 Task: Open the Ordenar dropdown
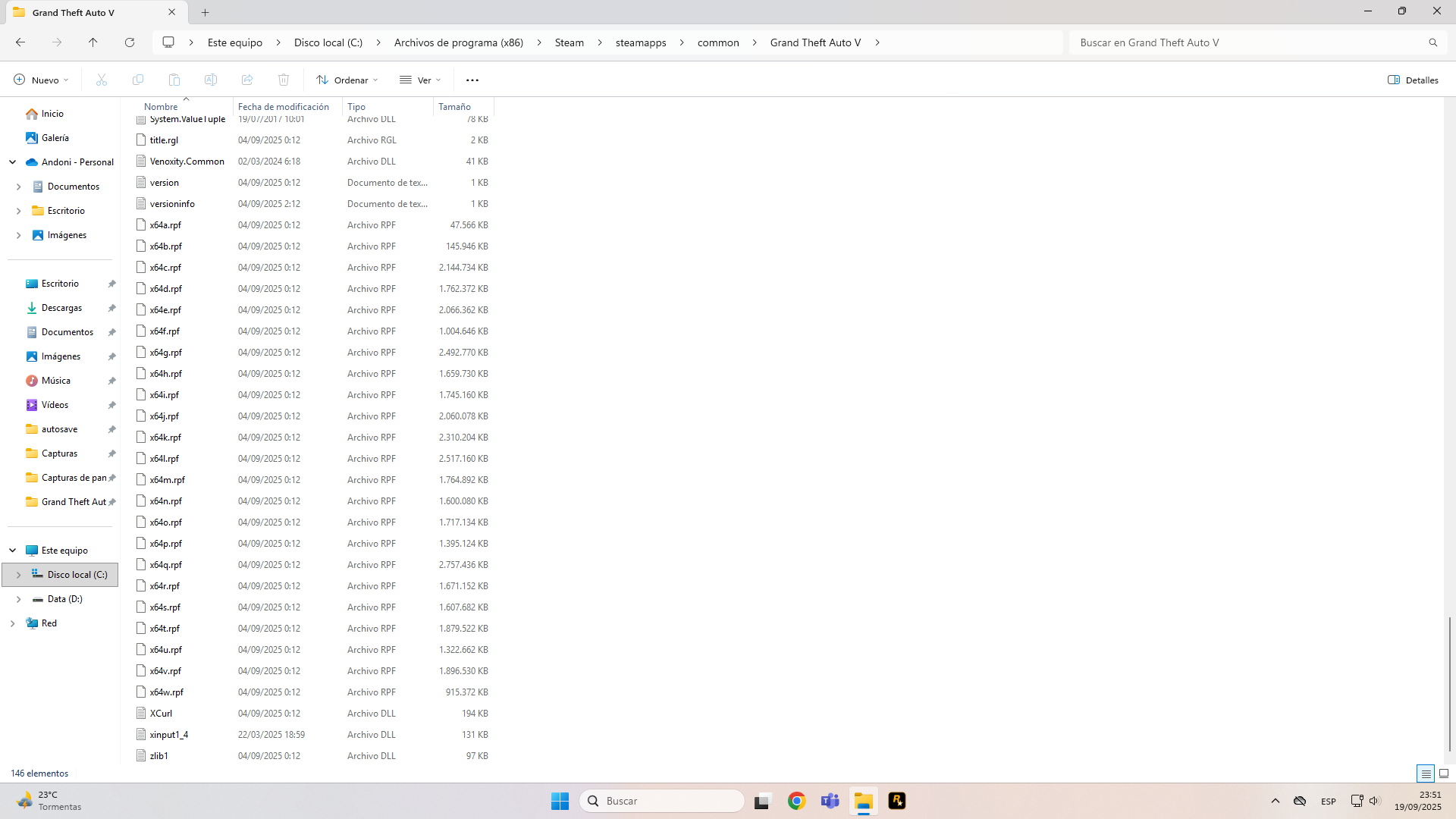[347, 80]
